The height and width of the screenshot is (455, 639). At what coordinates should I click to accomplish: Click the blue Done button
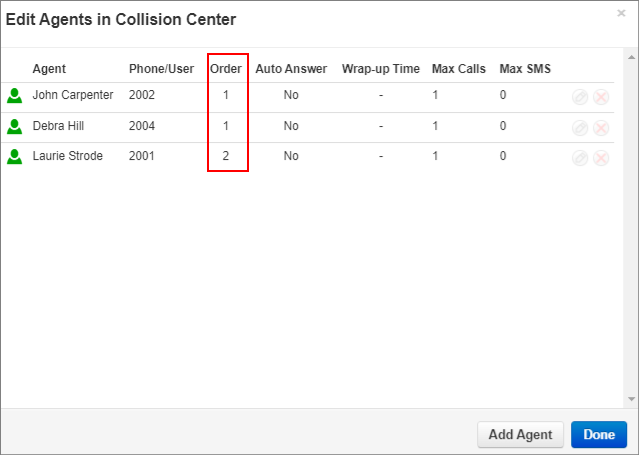click(599, 435)
